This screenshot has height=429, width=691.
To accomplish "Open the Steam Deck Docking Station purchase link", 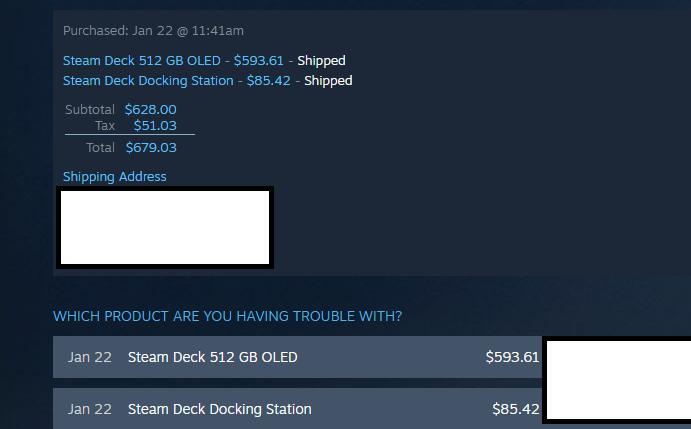I will 148,81.
